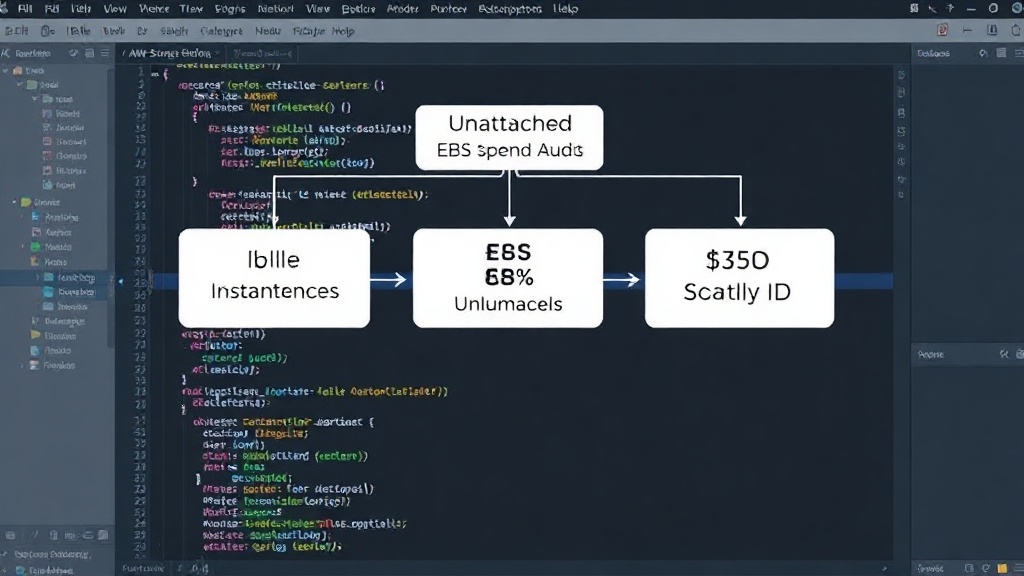Click the collapse icon in the lower right panel header
Viewport: 1024px width, 576px height.
tap(1004, 355)
